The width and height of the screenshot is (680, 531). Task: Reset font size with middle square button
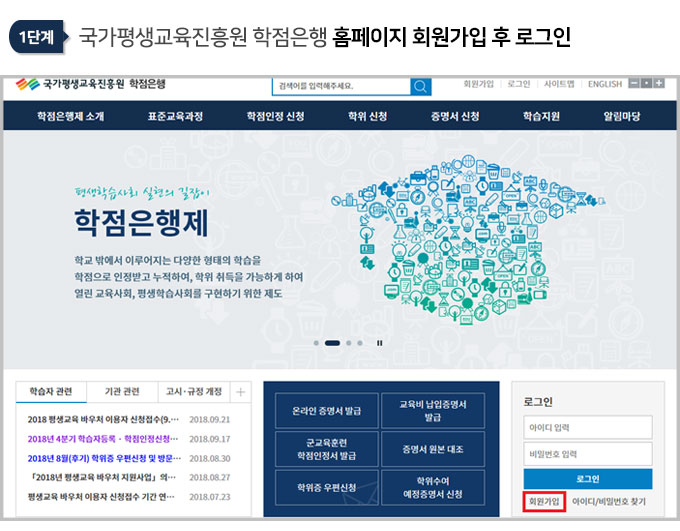[647, 83]
